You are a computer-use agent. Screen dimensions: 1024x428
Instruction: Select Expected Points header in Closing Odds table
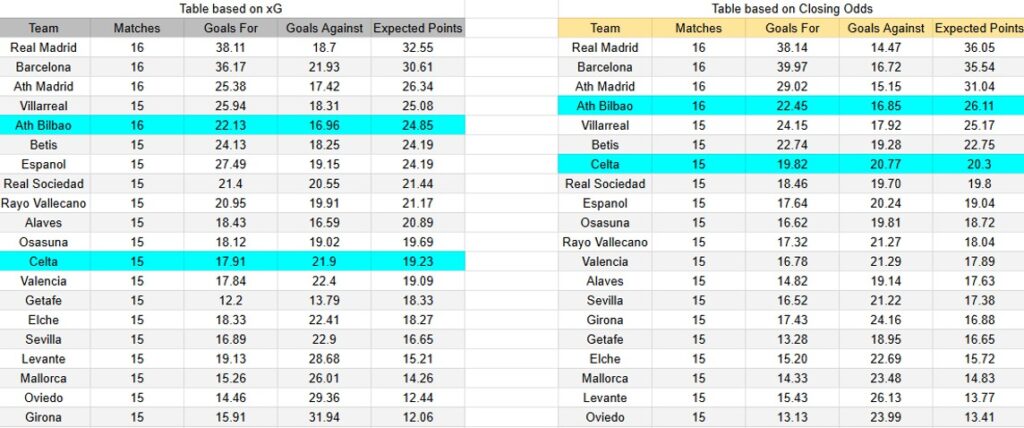pyautogui.click(x=977, y=28)
